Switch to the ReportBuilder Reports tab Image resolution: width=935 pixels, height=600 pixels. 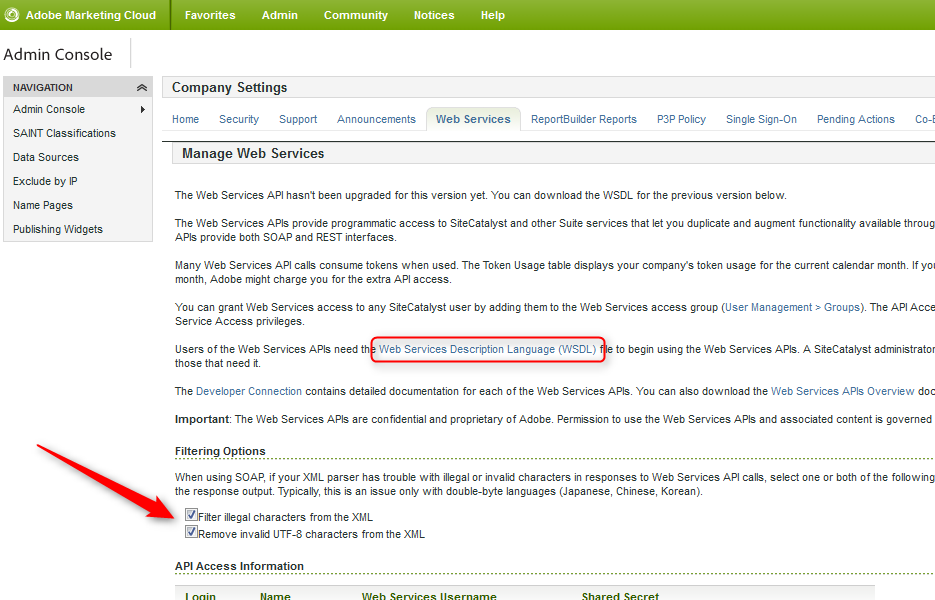click(583, 119)
